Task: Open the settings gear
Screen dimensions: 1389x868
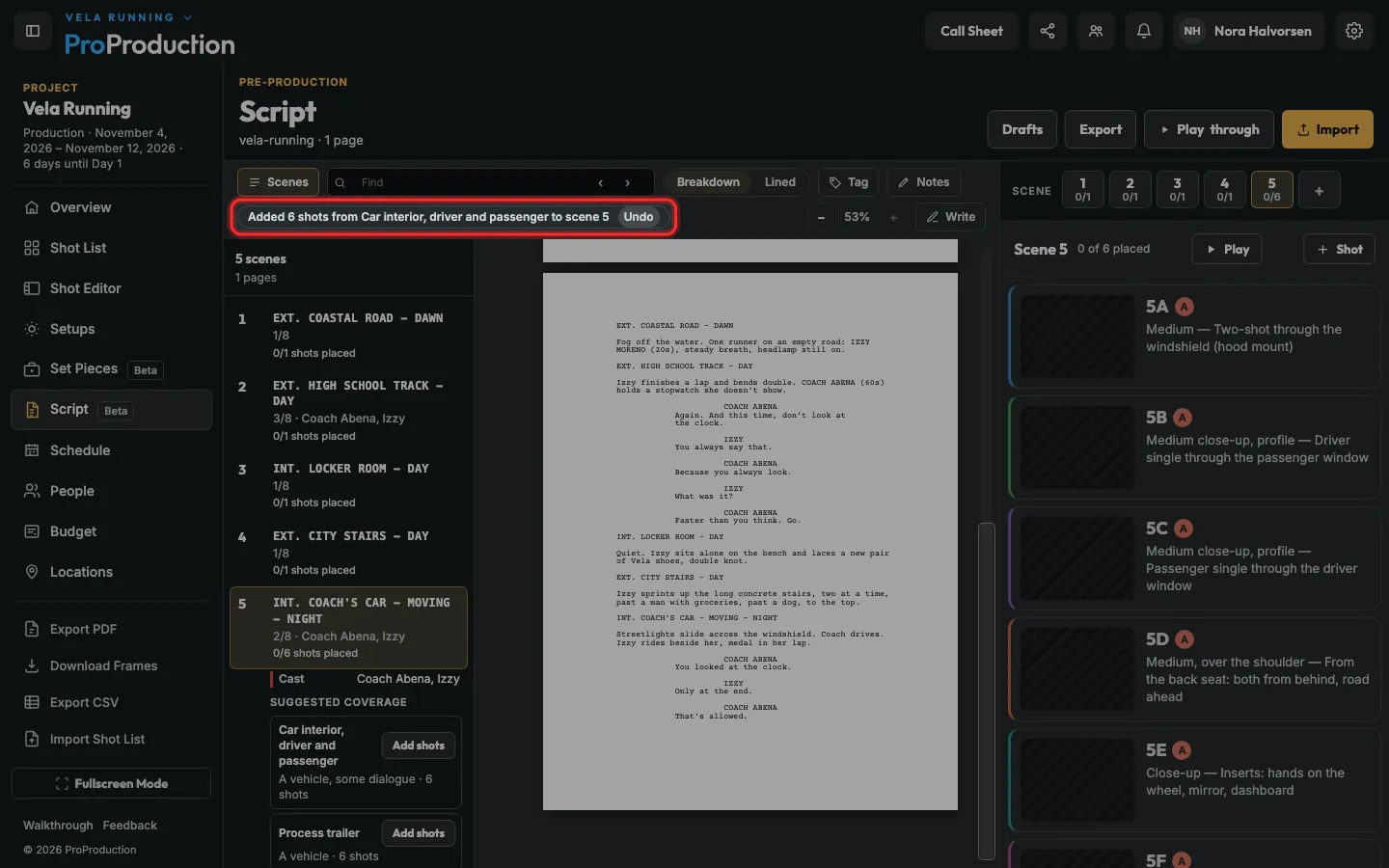Action: coord(1354,31)
